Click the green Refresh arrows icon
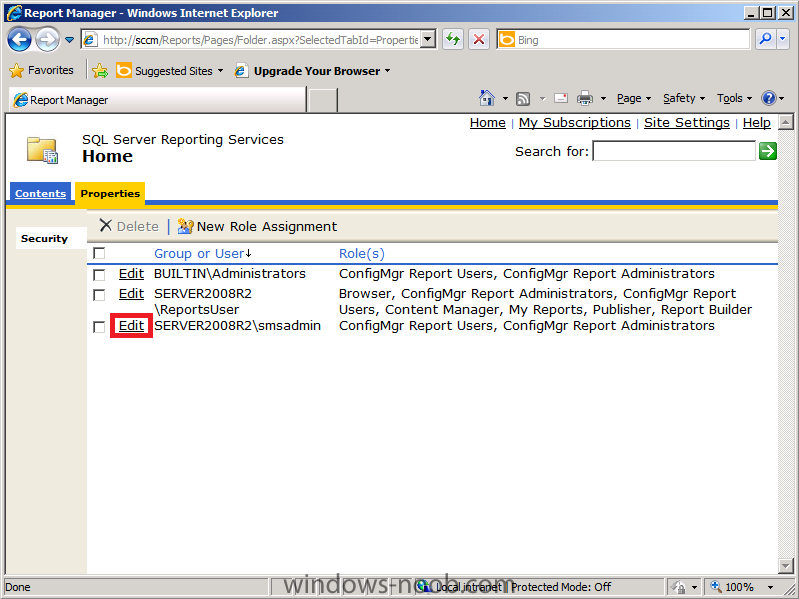This screenshot has width=799, height=599. coord(452,39)
